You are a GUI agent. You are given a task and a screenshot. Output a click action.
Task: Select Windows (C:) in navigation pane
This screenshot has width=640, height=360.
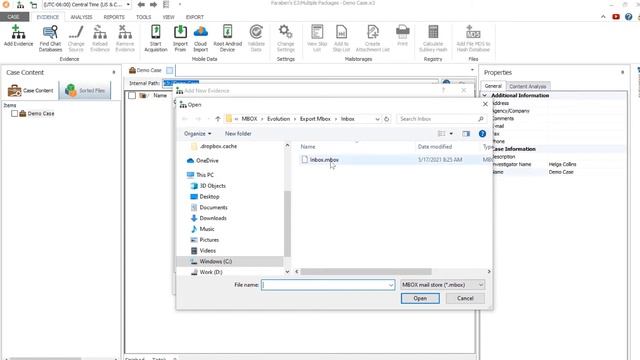coord(215,261)
